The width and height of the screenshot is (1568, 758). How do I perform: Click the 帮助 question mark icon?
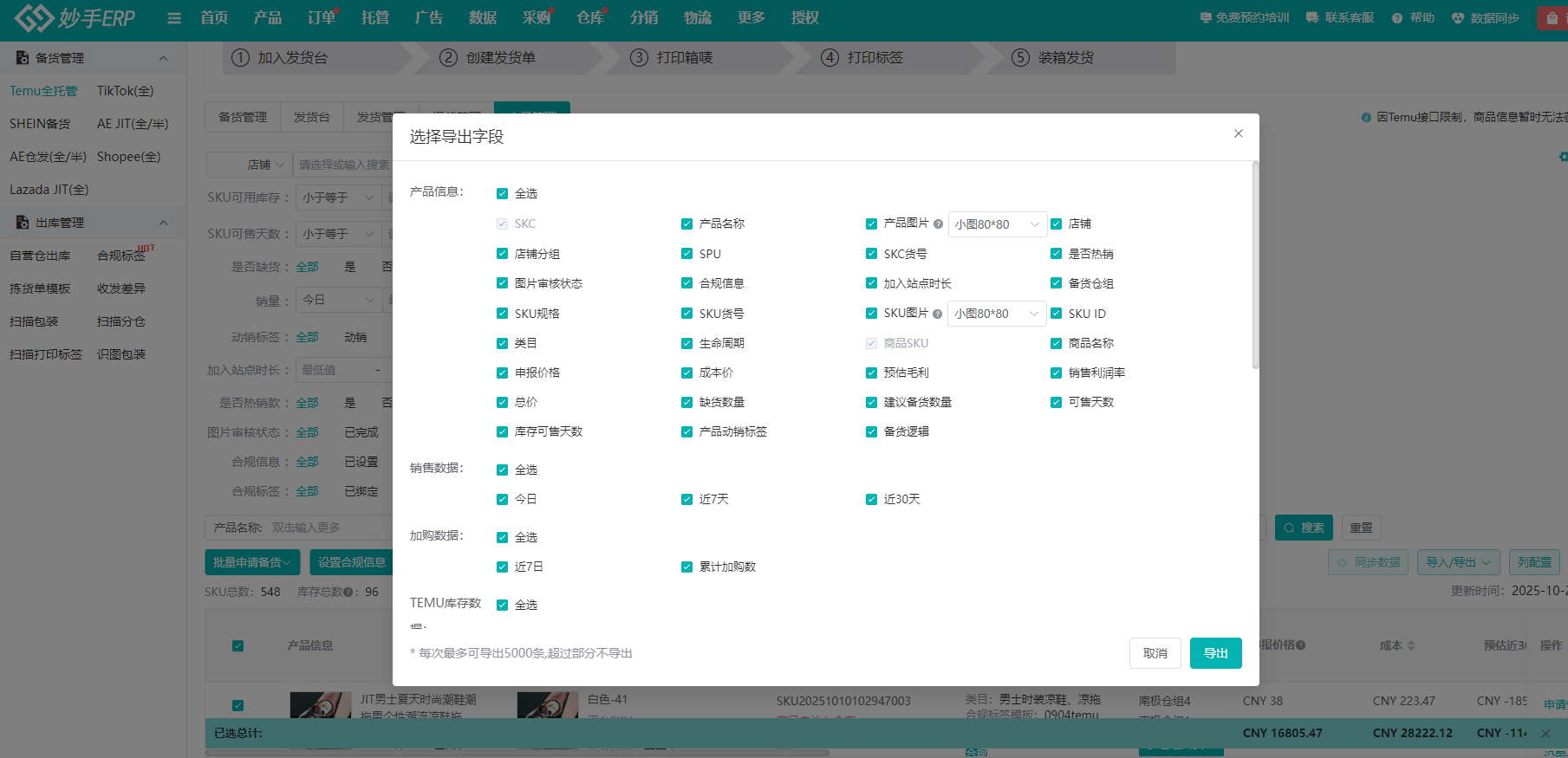[1397, 18]
